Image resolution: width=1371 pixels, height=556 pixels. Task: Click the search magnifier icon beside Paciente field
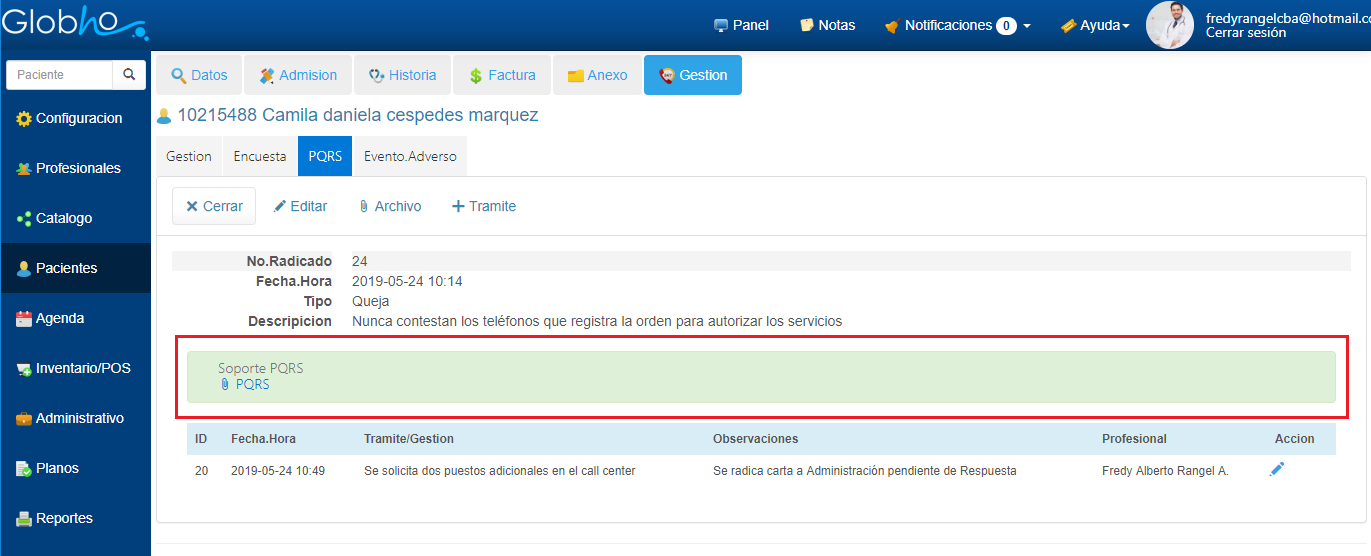click(129, 75)
